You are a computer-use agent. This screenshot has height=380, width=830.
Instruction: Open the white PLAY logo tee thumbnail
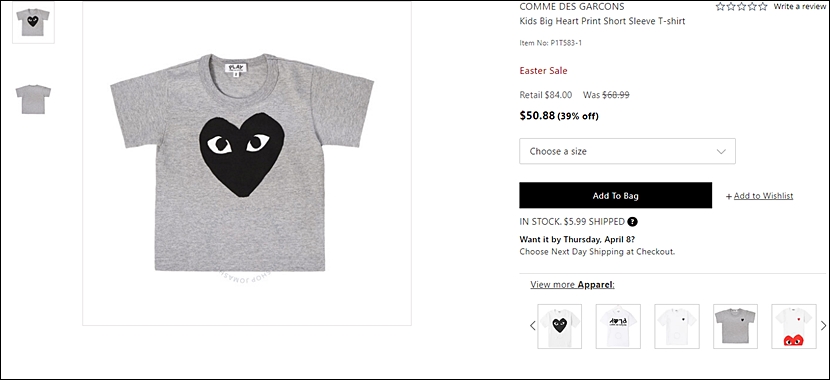pyautogui.click(x=618, y=326)
